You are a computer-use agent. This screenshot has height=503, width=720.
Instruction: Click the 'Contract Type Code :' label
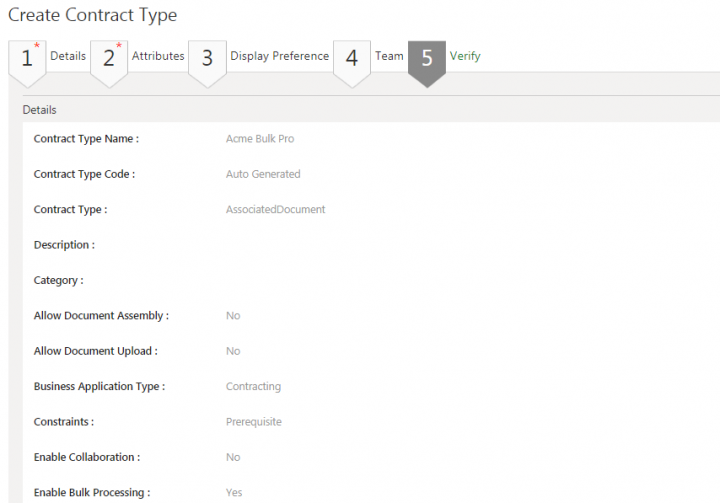[84, 174]
